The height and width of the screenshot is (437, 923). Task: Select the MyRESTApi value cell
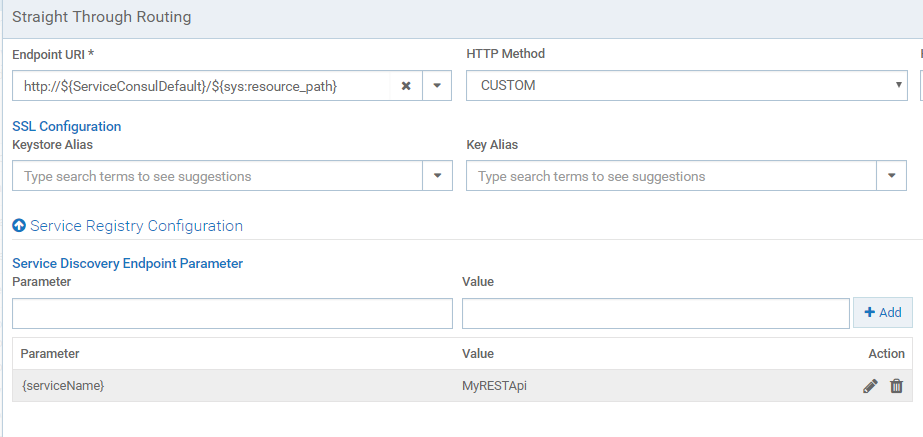[x=494, y=386]
